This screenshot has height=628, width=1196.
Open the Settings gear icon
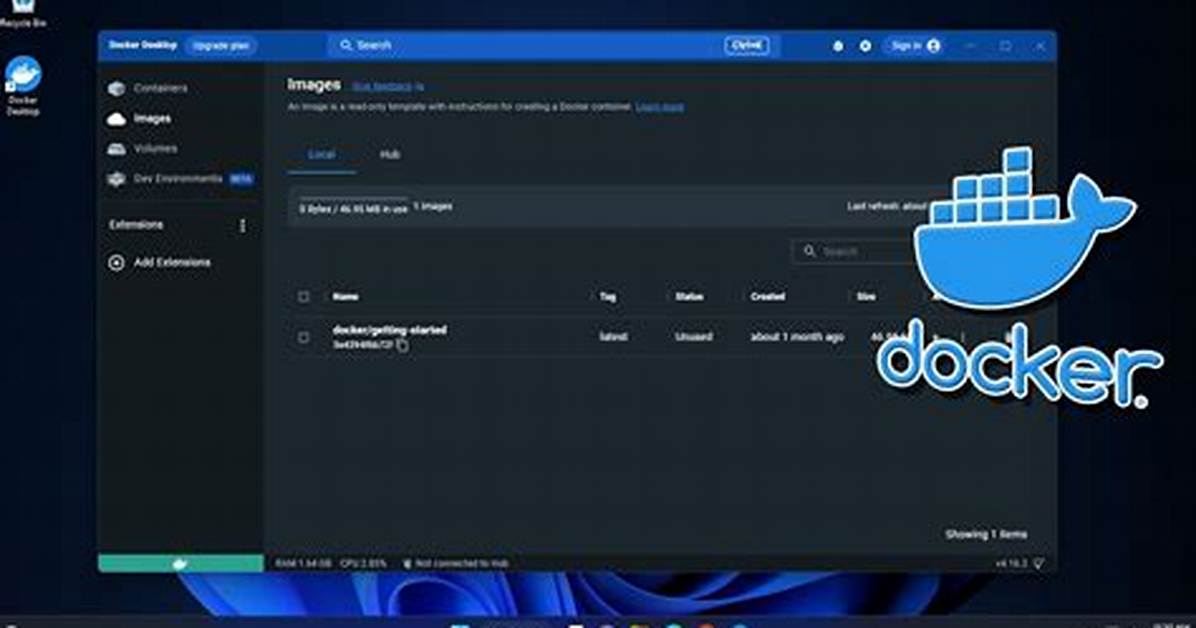click(x=865, y=46)
